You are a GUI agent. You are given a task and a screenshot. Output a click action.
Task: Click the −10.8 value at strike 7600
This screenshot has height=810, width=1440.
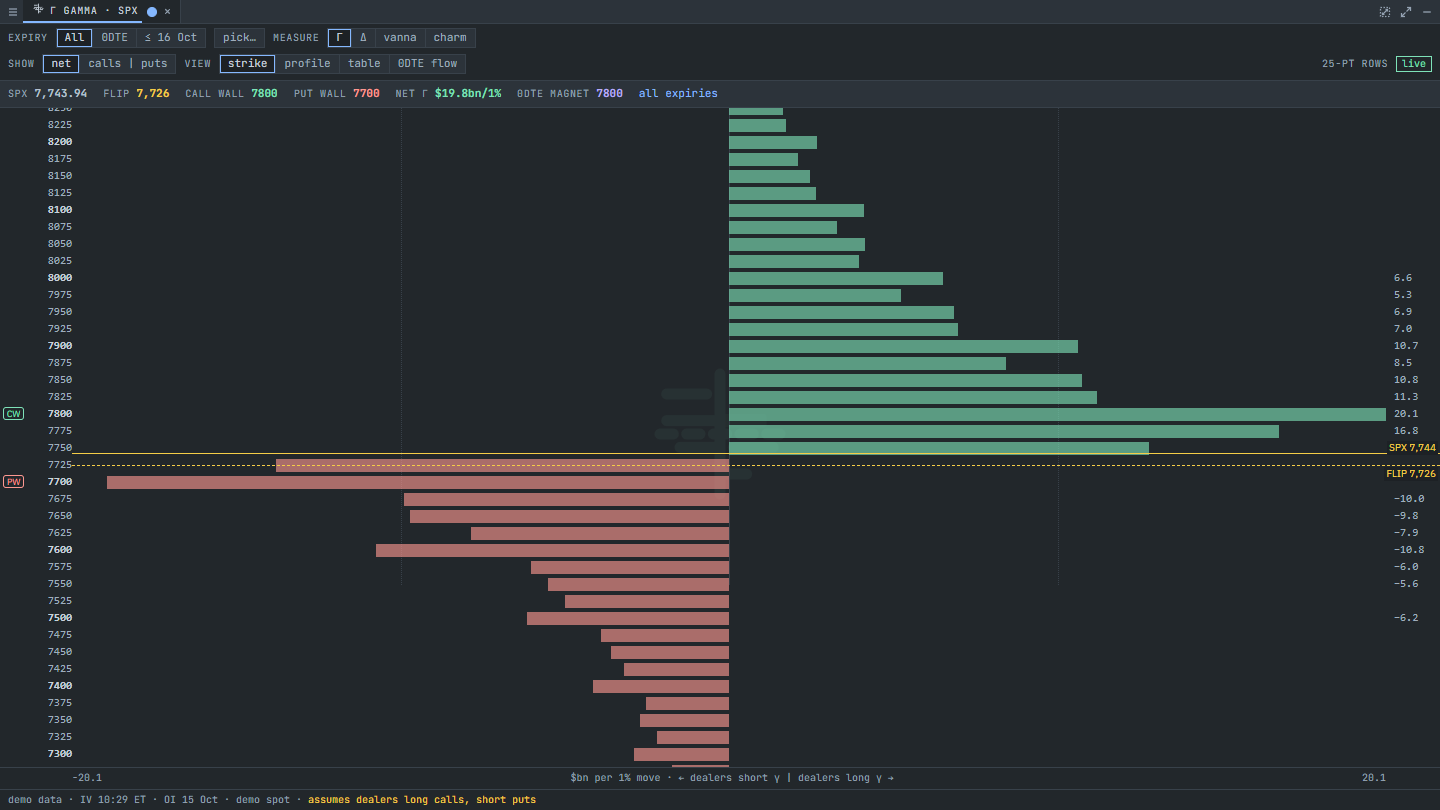(x=1409, y=550)
